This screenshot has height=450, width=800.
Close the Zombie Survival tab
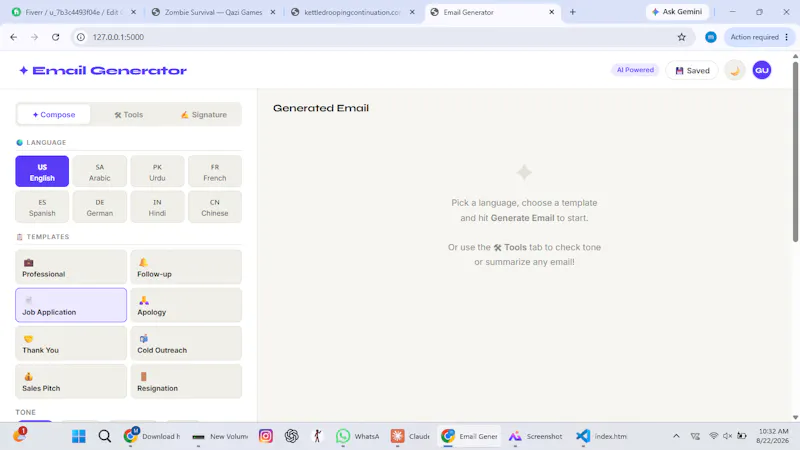click(273, 12)
